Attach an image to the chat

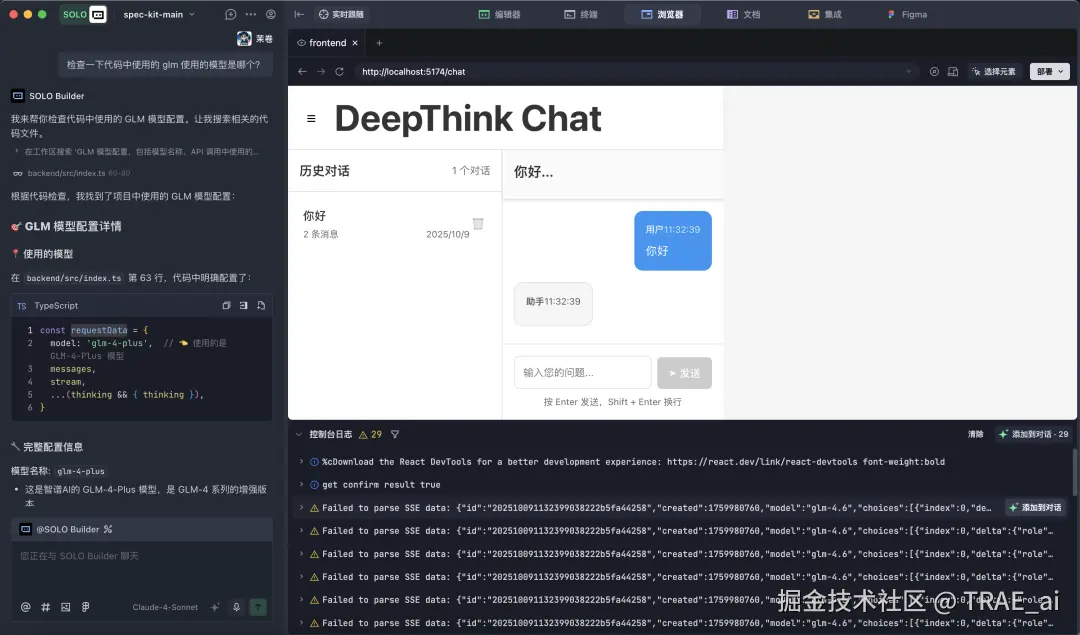tap(65, 607)
